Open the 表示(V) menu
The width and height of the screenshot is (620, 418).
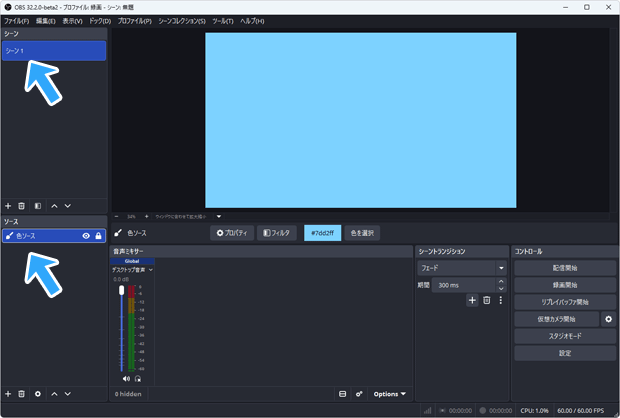72,21
